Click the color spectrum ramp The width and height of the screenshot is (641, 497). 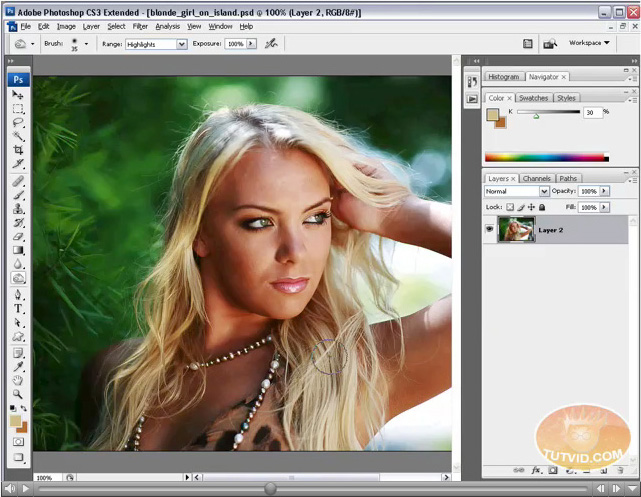coord(547,157)
